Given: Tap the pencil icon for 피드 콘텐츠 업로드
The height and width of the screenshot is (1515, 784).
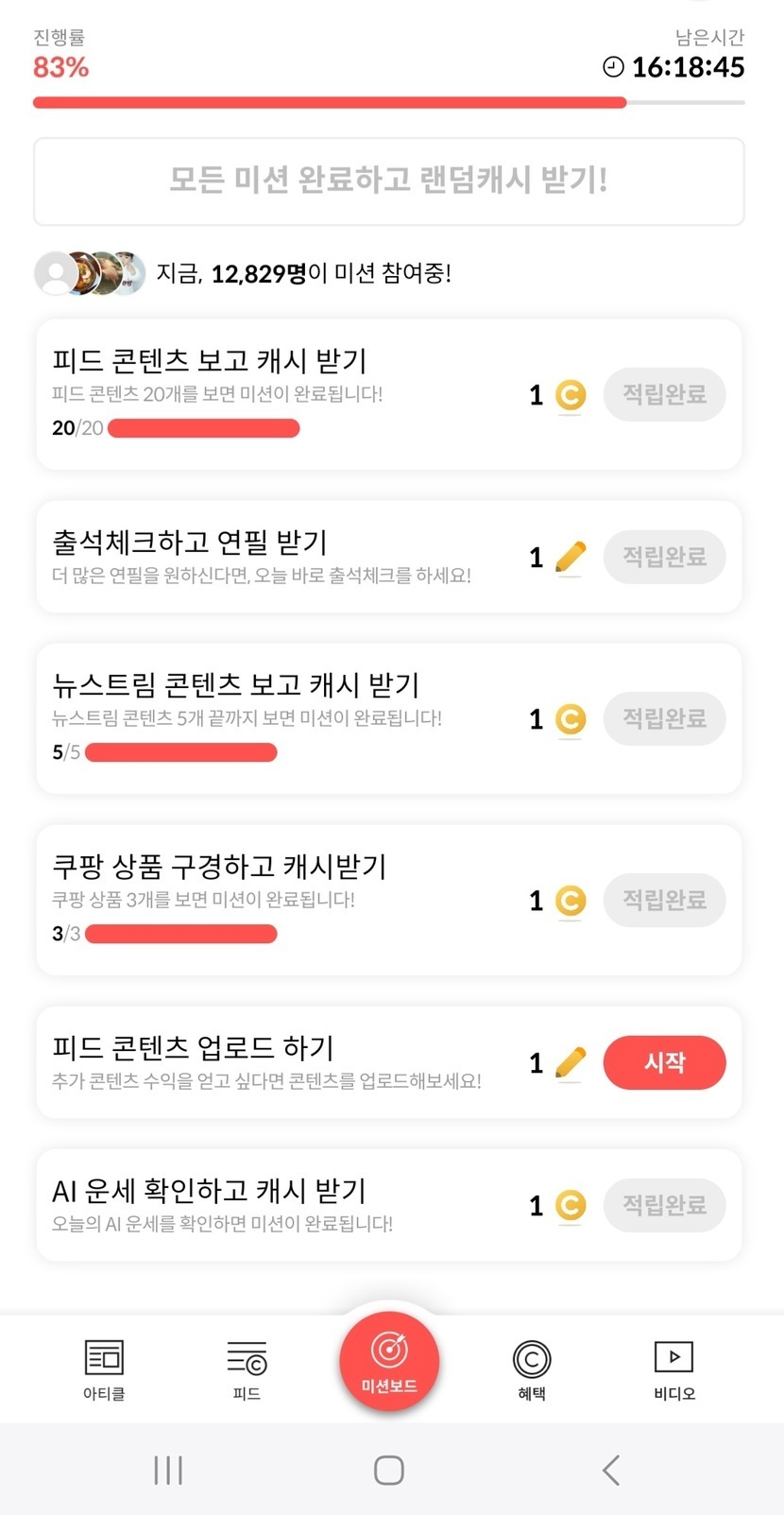Looking at the screenshot, I should coord(570,1063).
